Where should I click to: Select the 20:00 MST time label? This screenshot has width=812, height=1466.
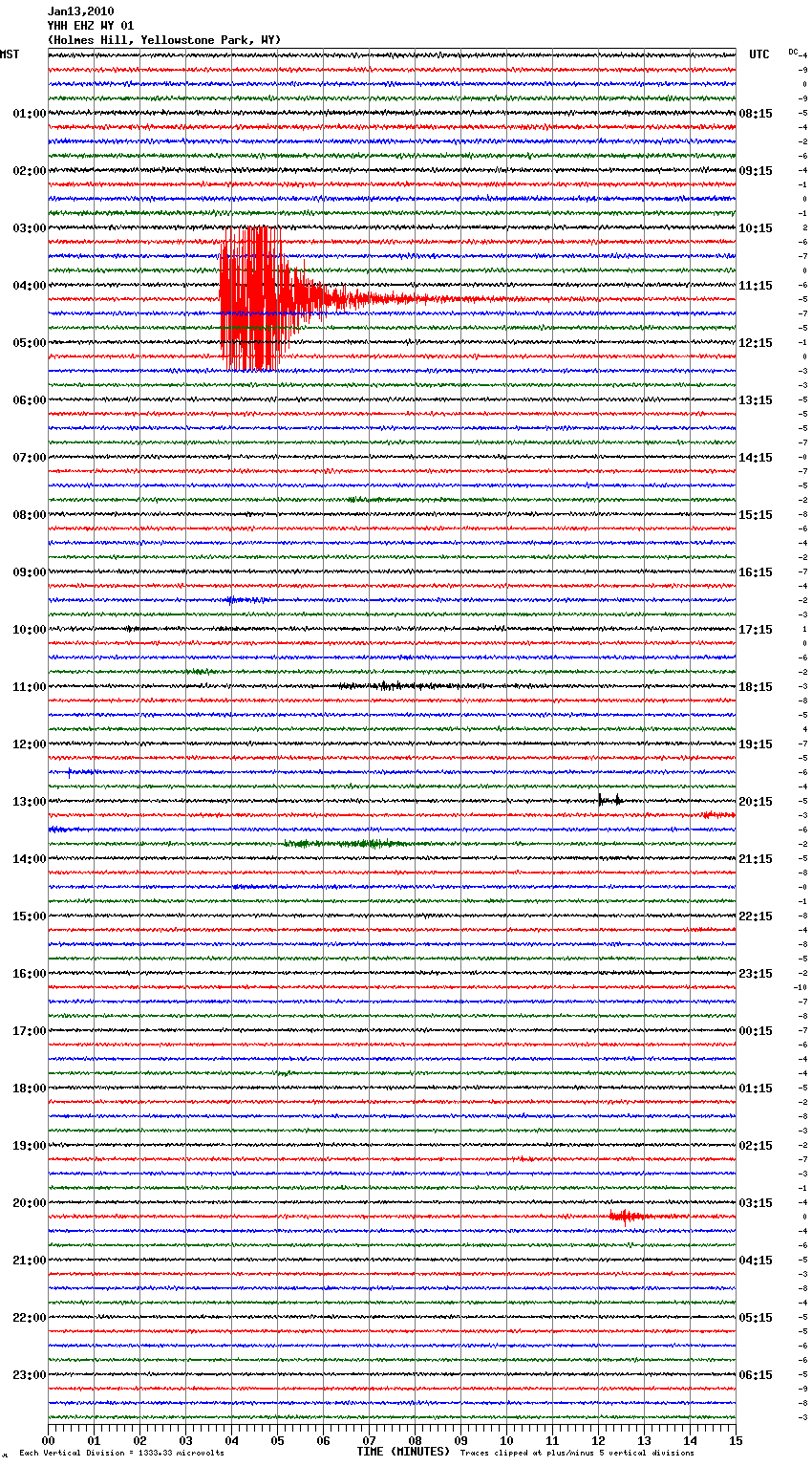[30, 1203]
